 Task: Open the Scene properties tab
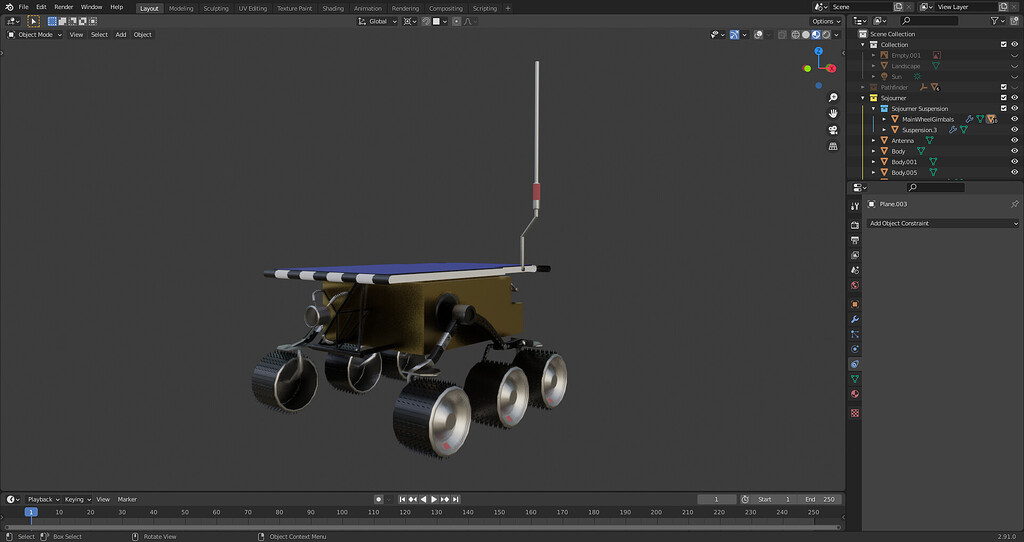coord(855,270)
